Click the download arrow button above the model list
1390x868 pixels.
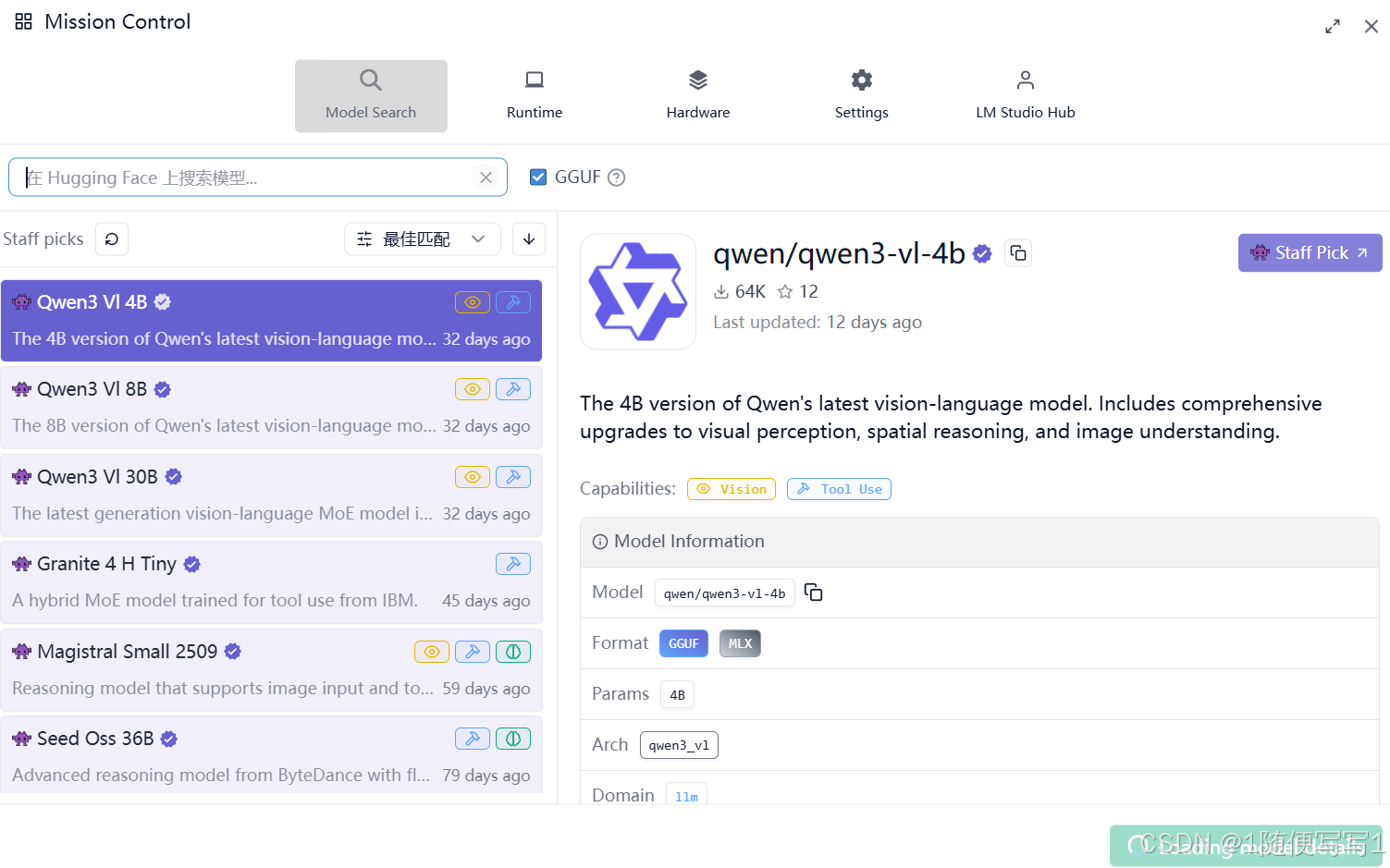(528, 238)
